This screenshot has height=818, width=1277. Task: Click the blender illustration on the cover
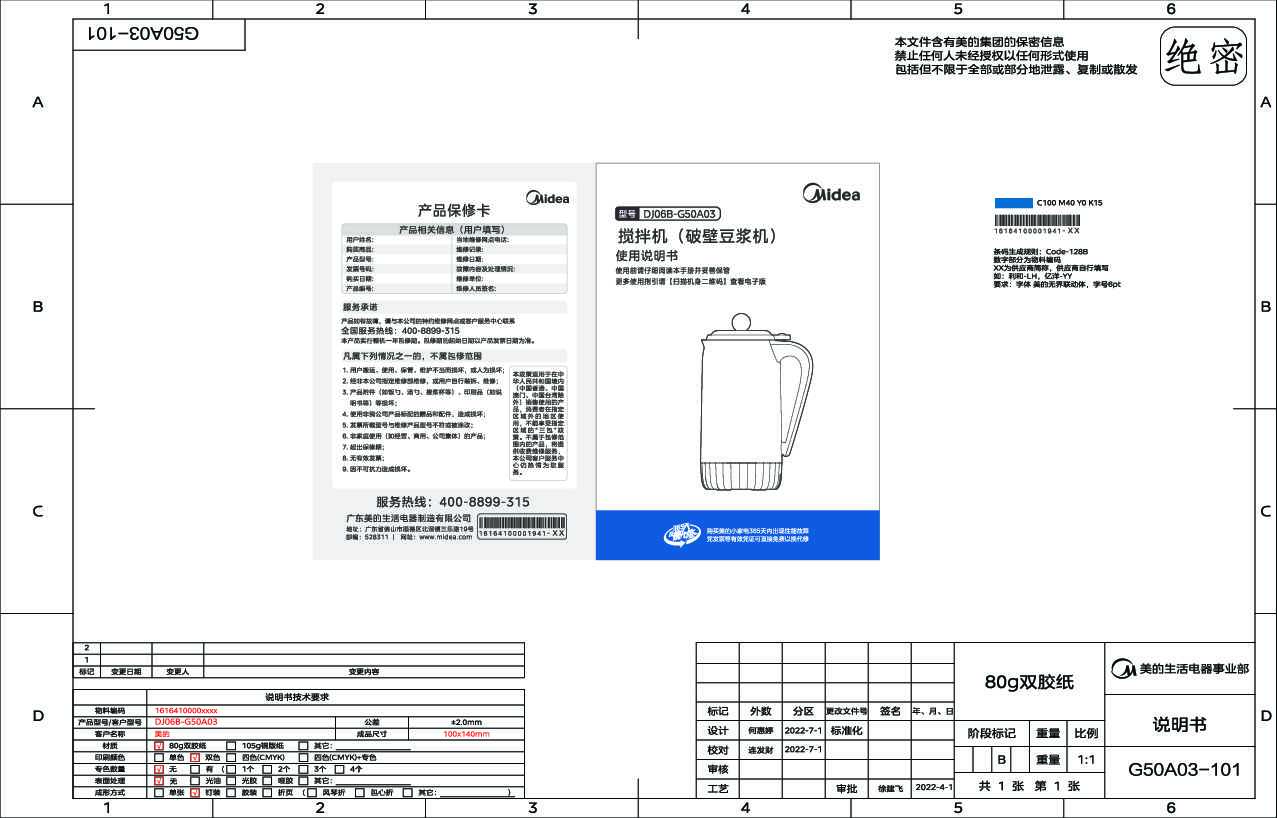pyautogui.click(x=755, y=404)
